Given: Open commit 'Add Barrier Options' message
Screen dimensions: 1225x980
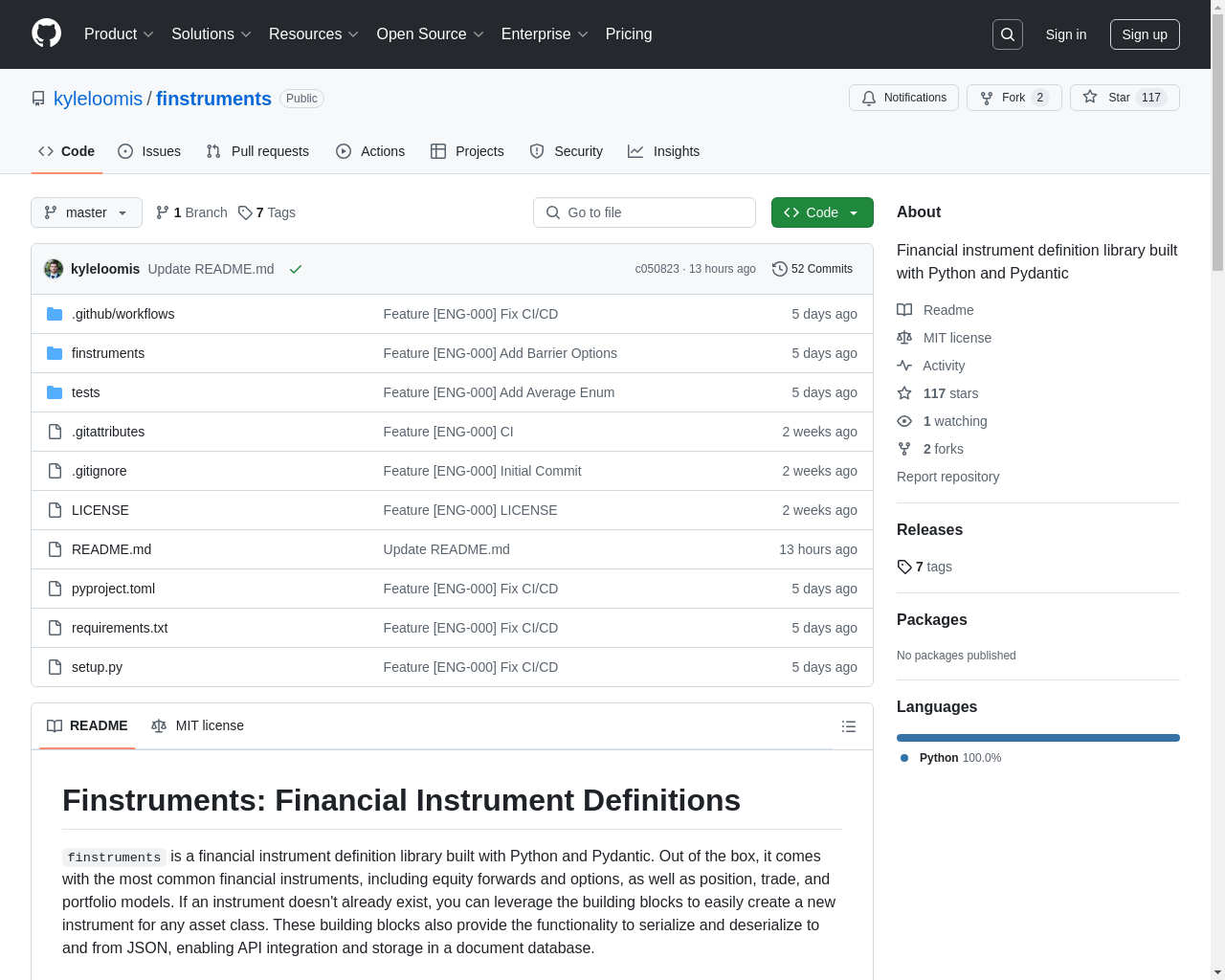Looking at the screenshot, I should pyautogui.click(x=500, y=353).
